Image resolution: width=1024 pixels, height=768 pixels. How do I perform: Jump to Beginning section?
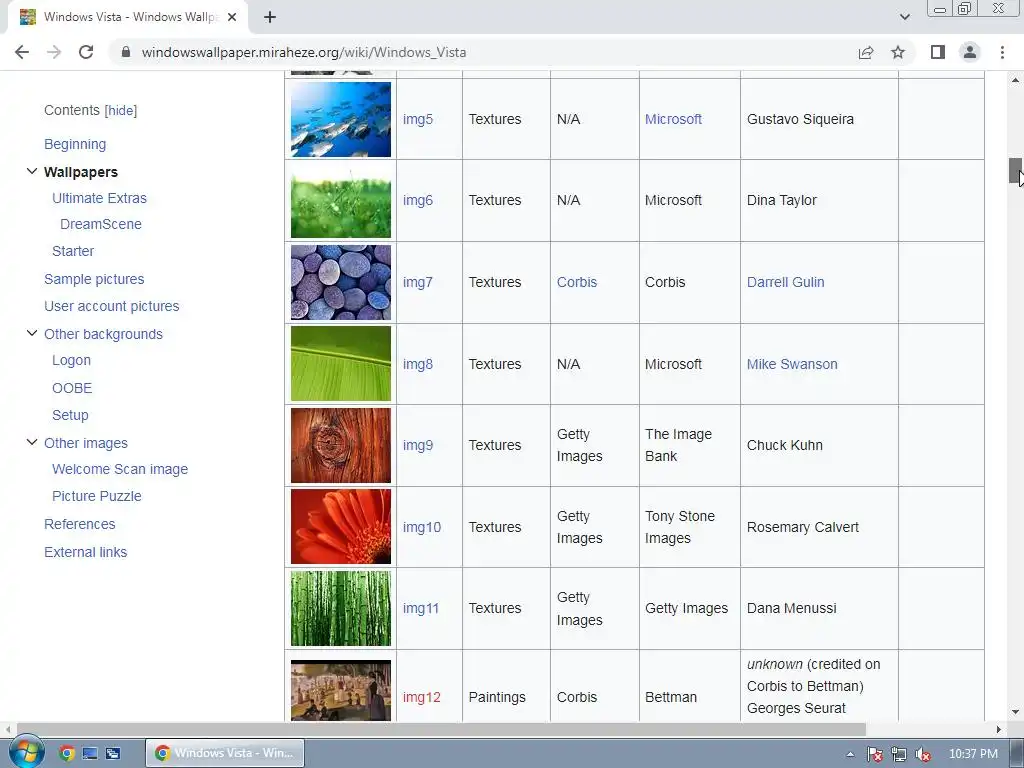point(75,144)
